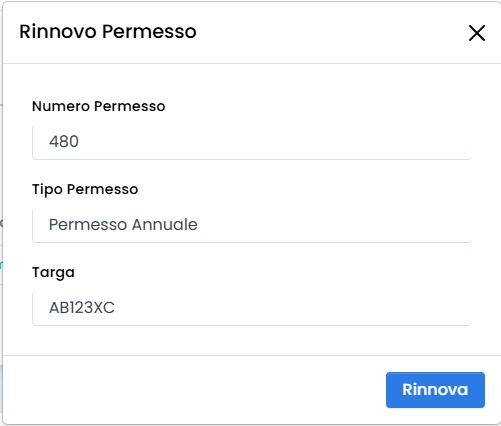Click empty dialog body below Targa field

[252, 340]
